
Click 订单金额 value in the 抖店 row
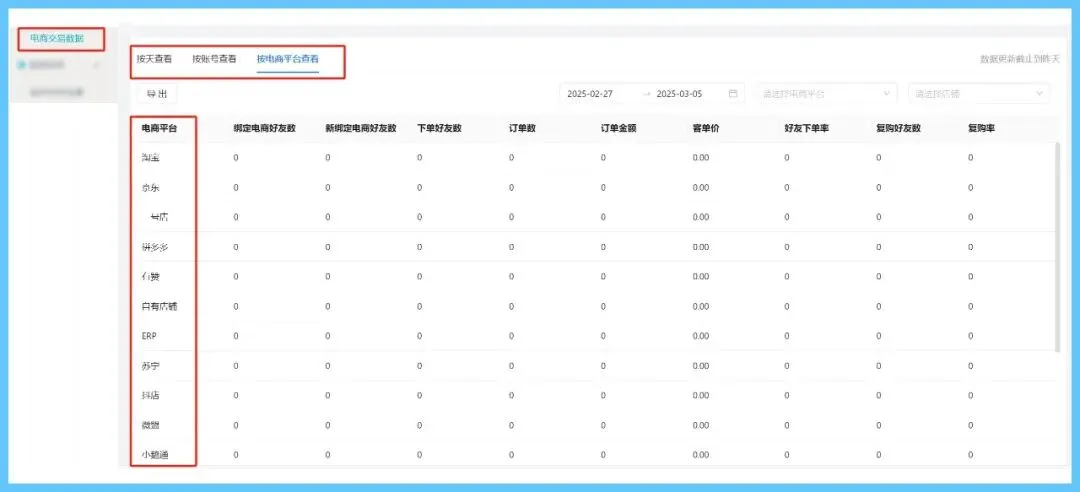(603, 396)
